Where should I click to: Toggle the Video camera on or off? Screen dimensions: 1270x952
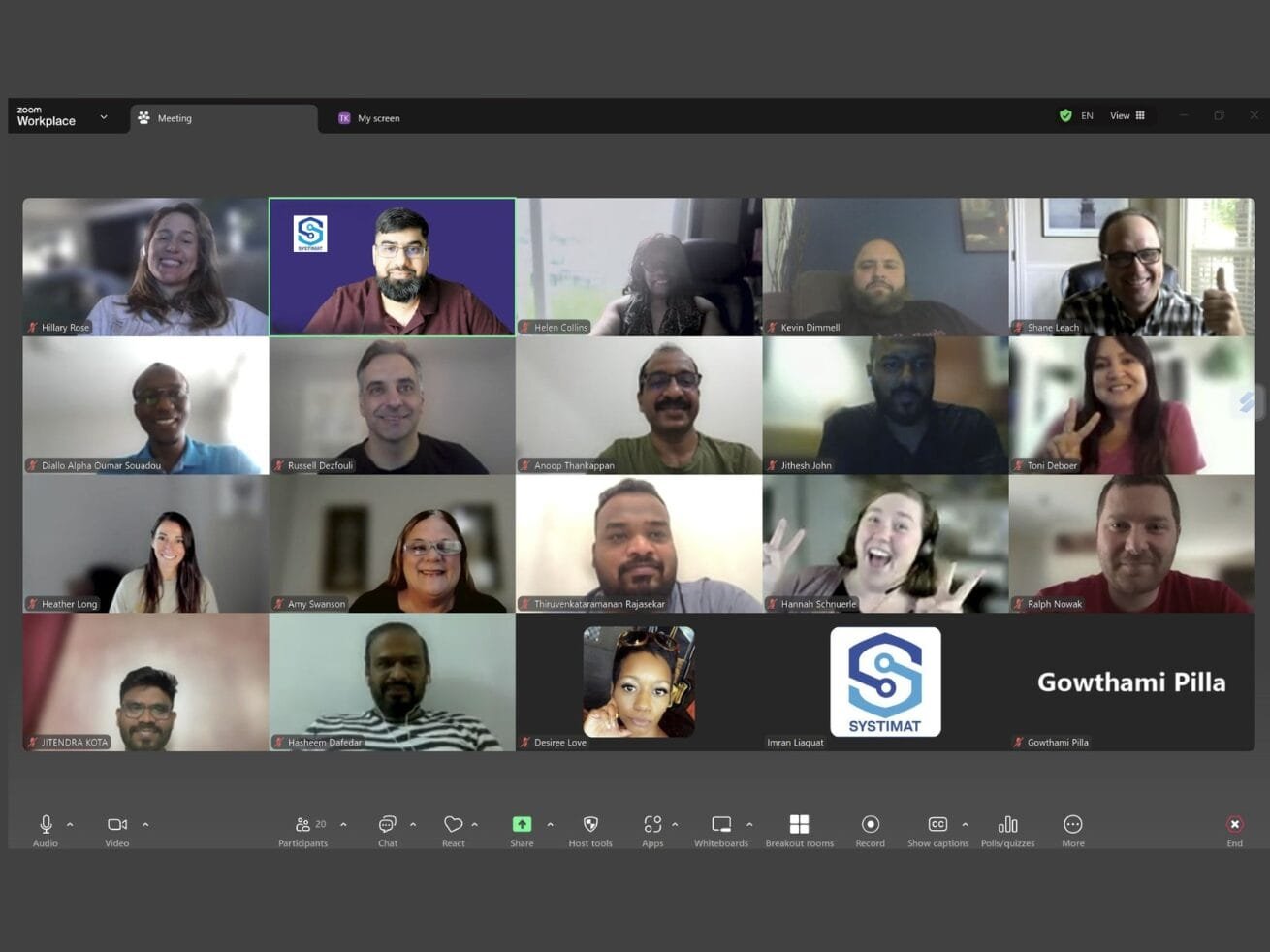coord(117,825)
